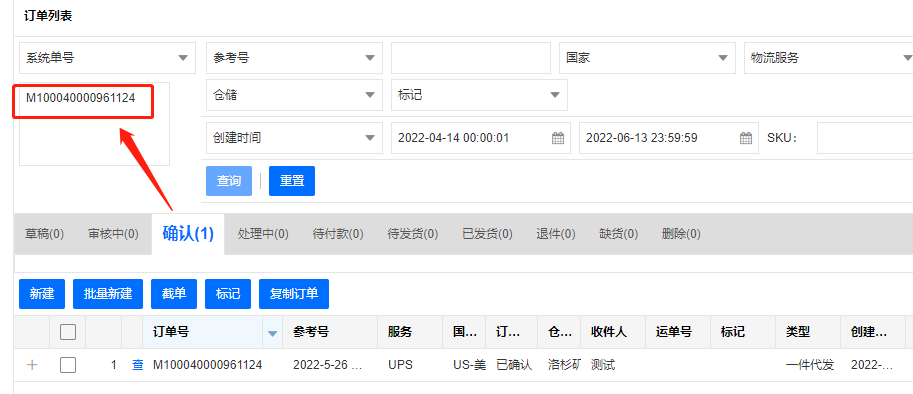Click the 一件代发 type cell
The image size is (913, 394).
(x=810, y=365)
